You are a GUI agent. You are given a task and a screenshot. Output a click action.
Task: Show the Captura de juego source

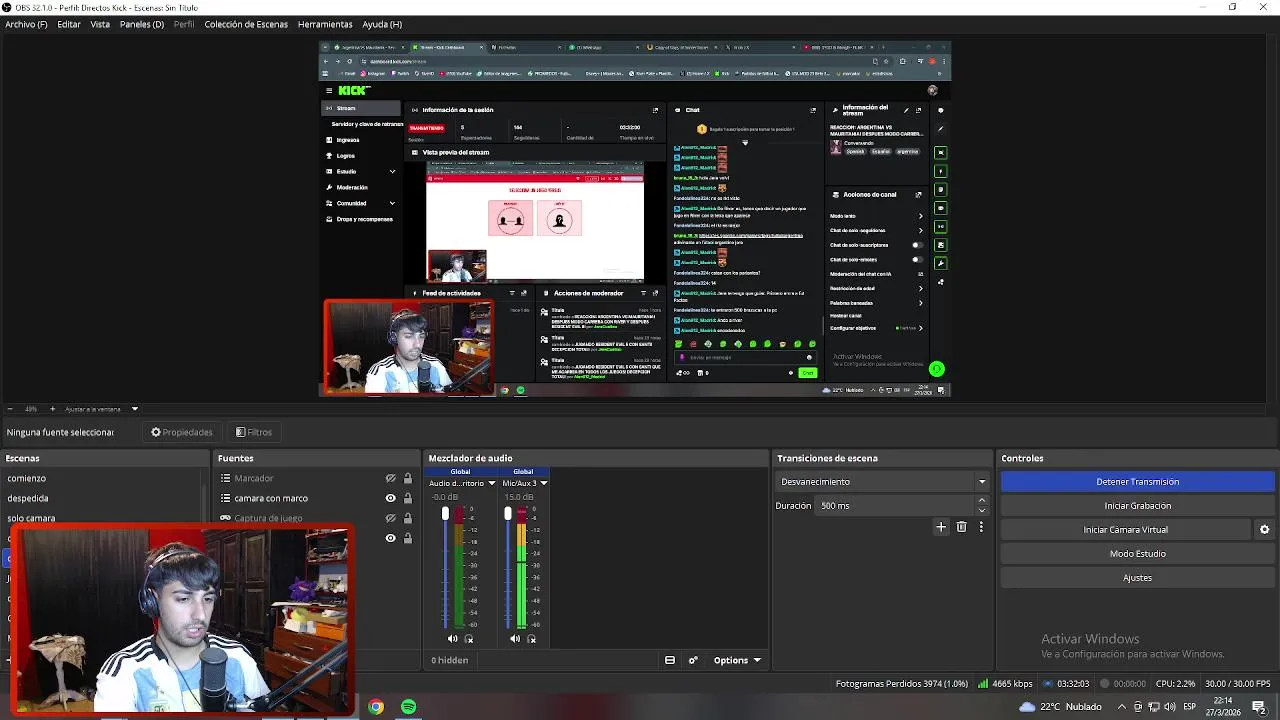coord(391,518)
